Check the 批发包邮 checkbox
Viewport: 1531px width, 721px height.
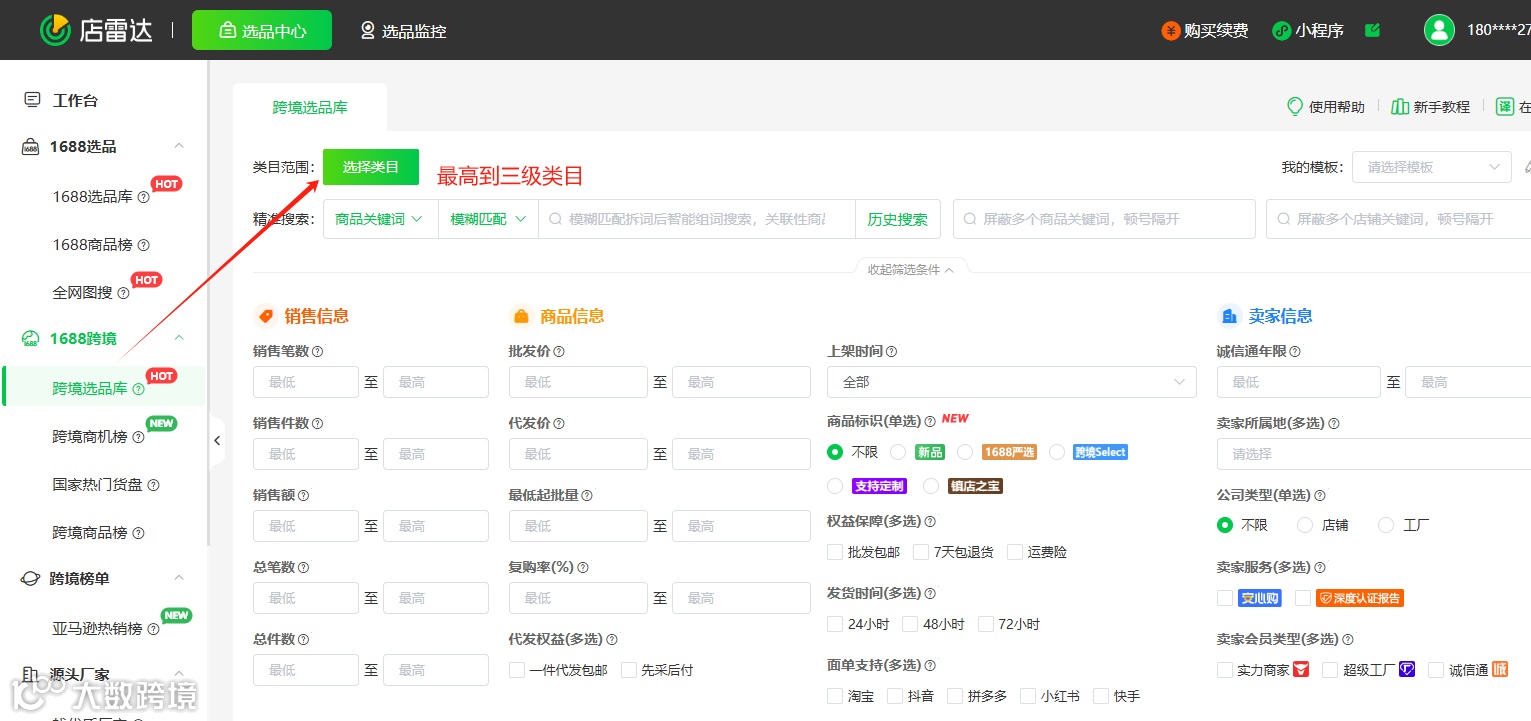tap(835, 552)
